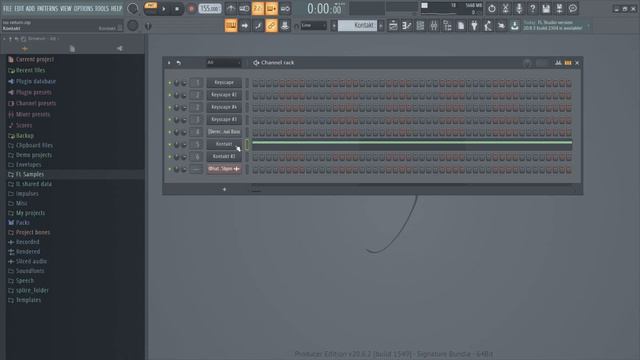
Task: Click the Keyscape #4 channel button
Action: tap(224, 107)
